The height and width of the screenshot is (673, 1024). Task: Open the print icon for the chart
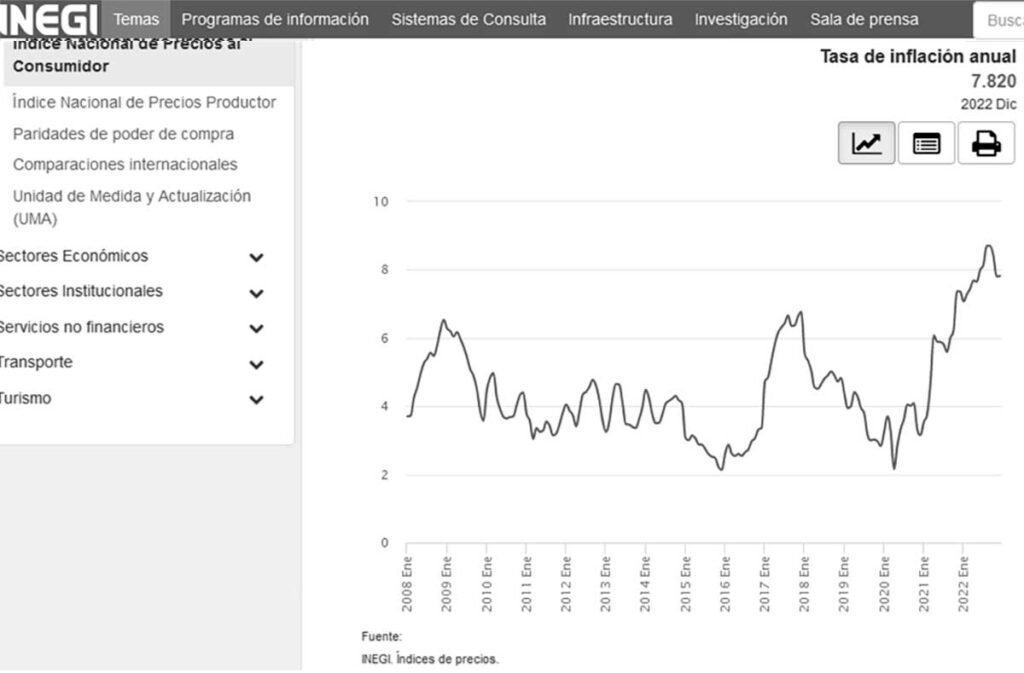[x=986, y=142]
